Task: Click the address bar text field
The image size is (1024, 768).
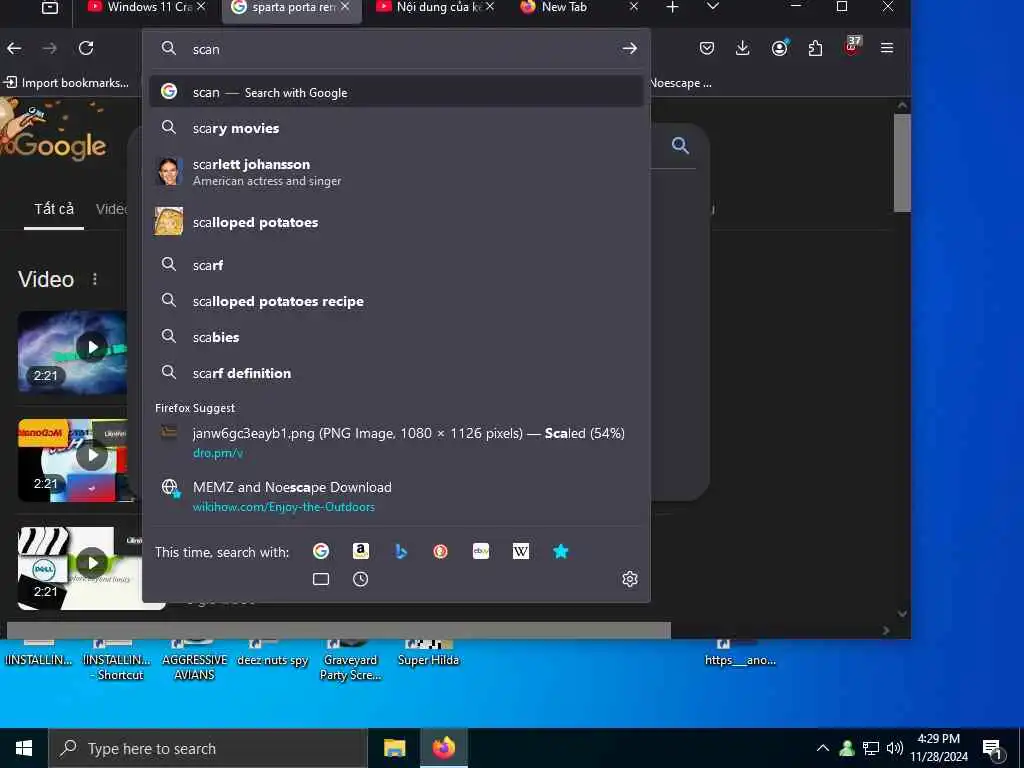Action: click(x=396, y=48)
